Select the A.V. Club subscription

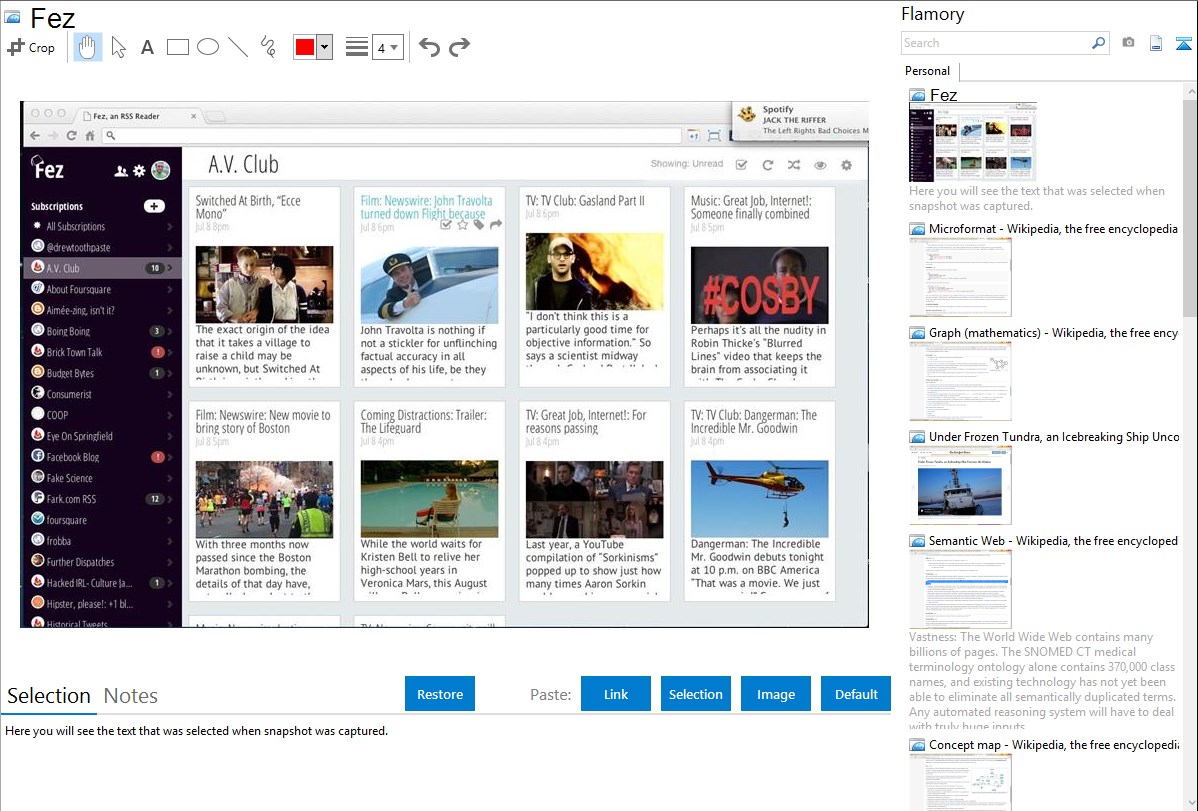coord(102,268)
